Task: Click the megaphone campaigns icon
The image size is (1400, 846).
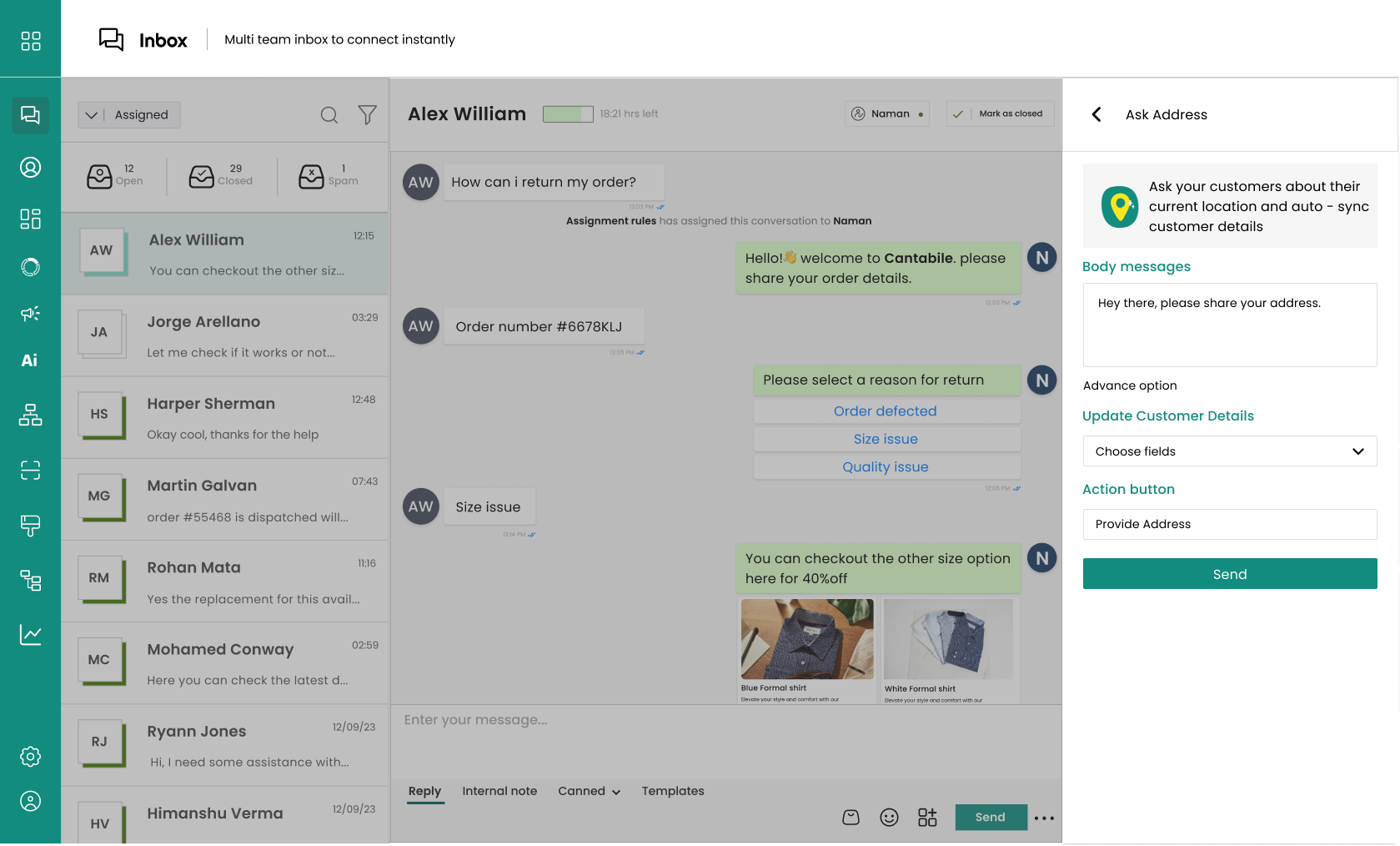Action: (30, 314)
